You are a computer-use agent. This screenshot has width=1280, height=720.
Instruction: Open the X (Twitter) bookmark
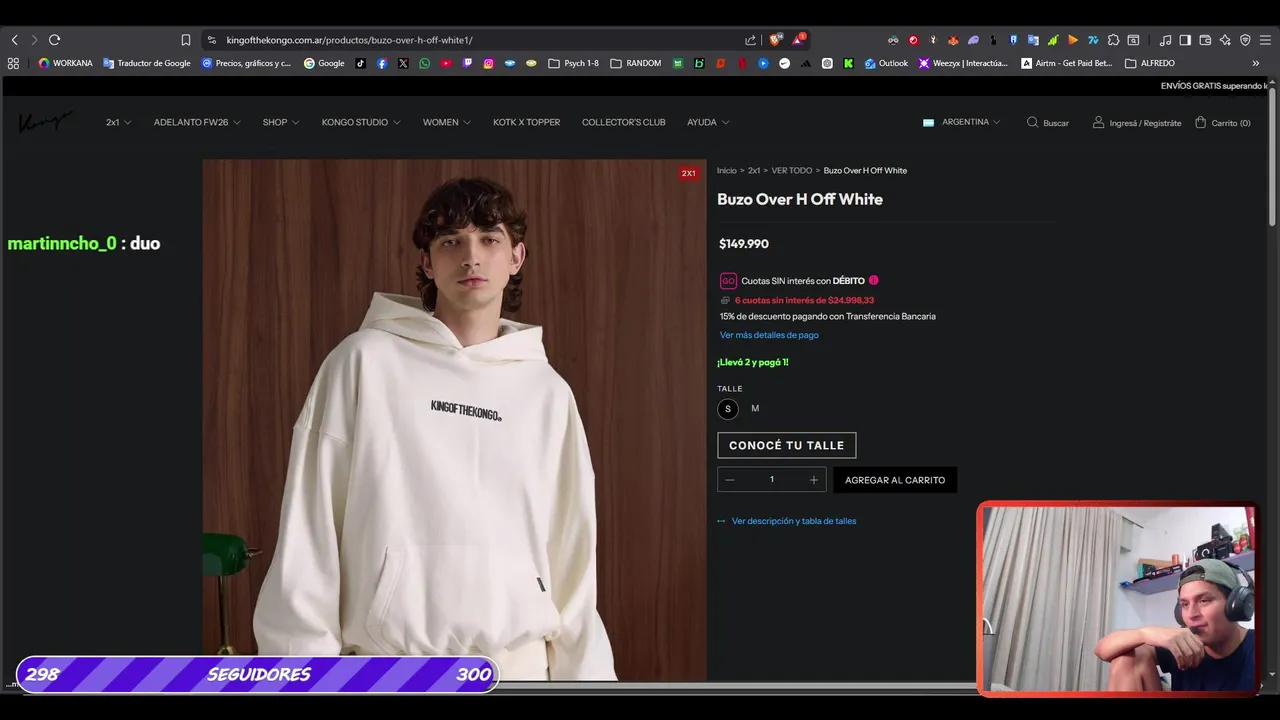pos(403,63)
